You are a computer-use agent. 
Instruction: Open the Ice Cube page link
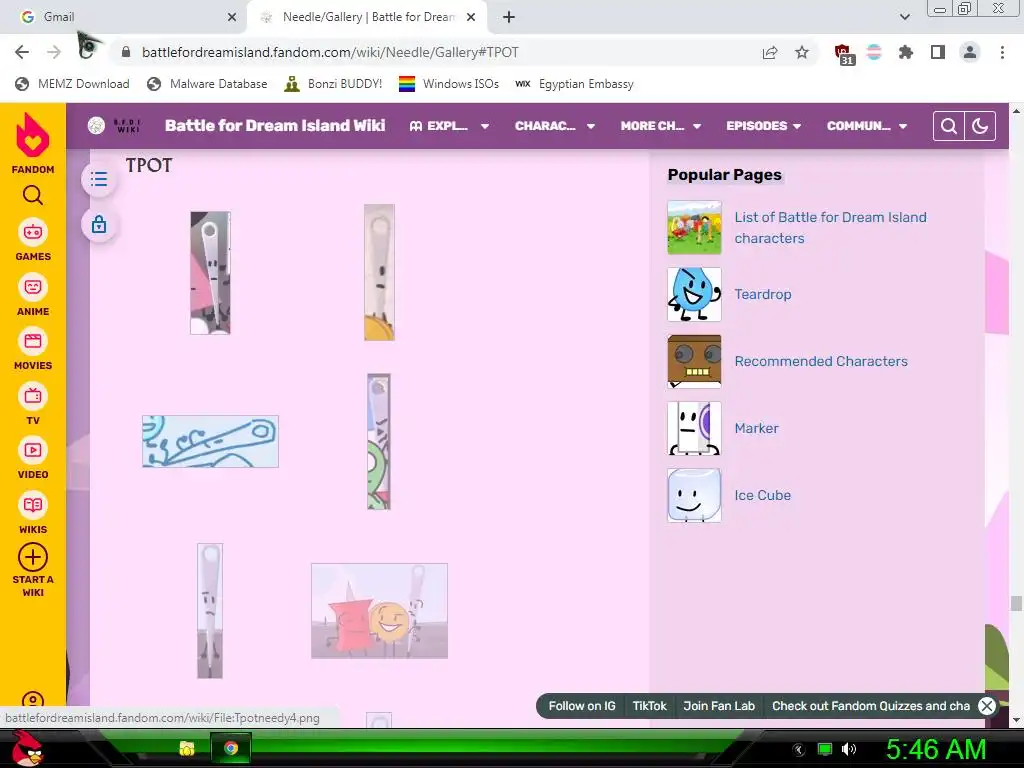(x=762, y=495)
